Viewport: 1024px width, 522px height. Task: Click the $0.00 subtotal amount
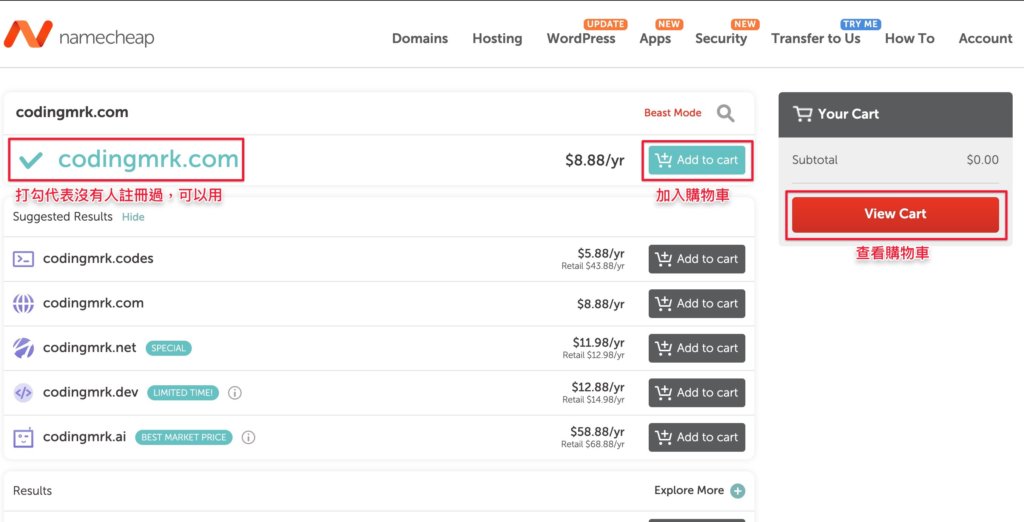983,160
